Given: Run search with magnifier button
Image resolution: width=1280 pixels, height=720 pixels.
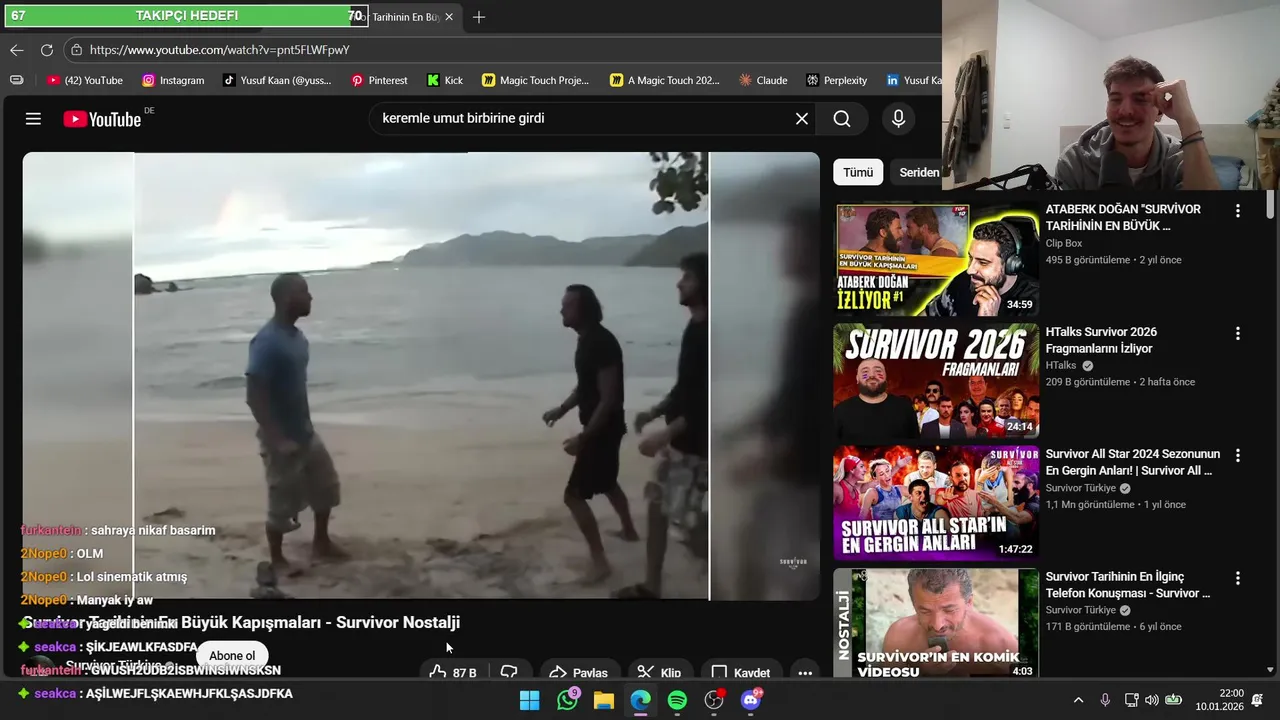Looking at the screenshot, I should coord(842,119).
